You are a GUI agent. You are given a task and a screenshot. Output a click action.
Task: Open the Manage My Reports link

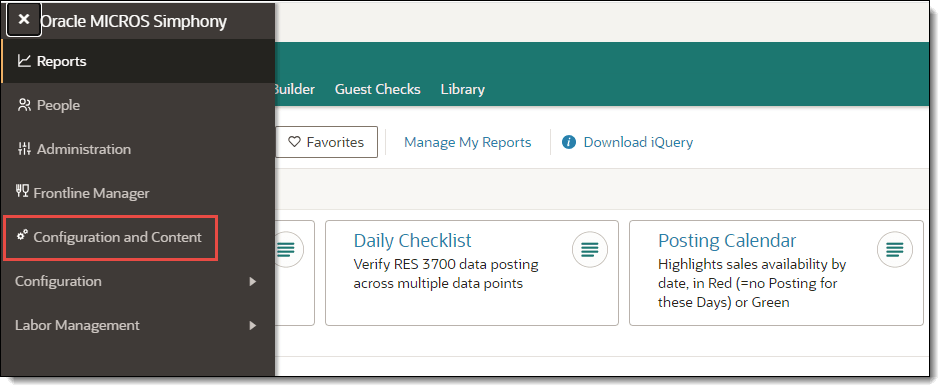tap(468, 142)
